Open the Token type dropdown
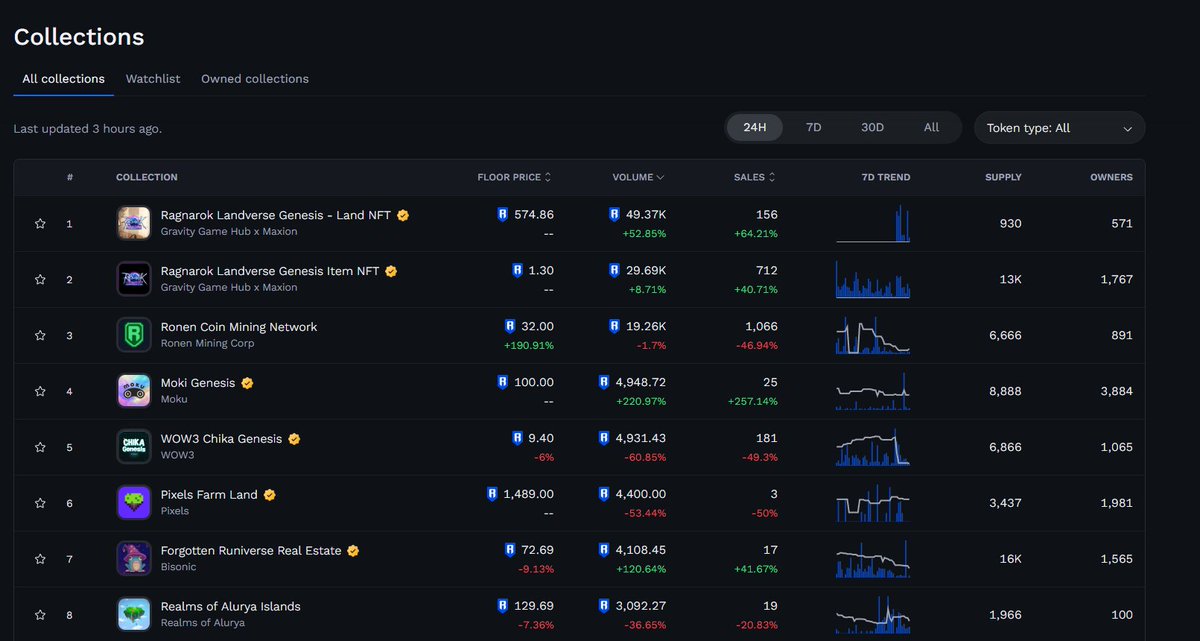 coord(1059,127)
